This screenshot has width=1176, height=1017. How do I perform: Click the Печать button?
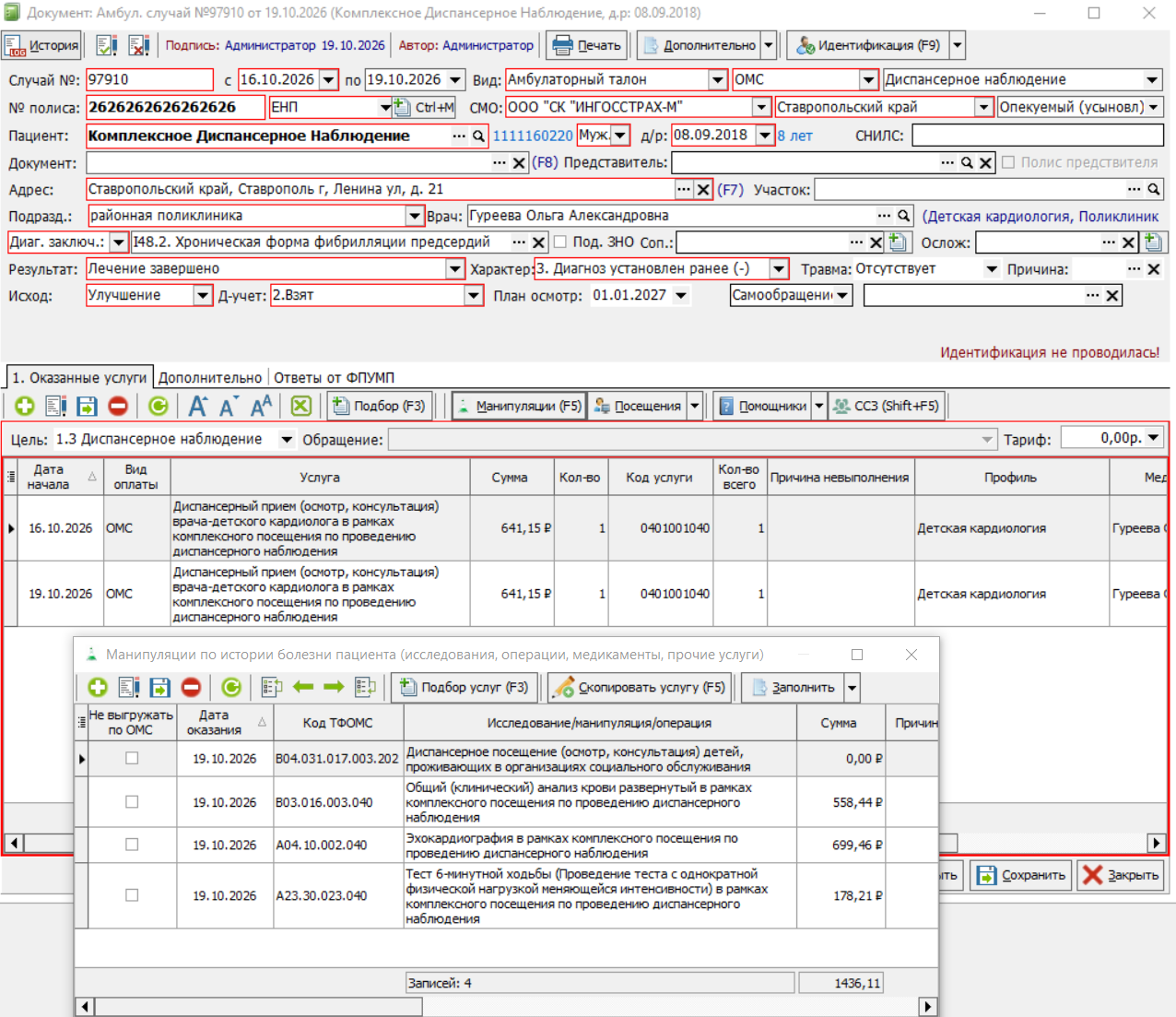pyautogui.click(x=587, y=45)
